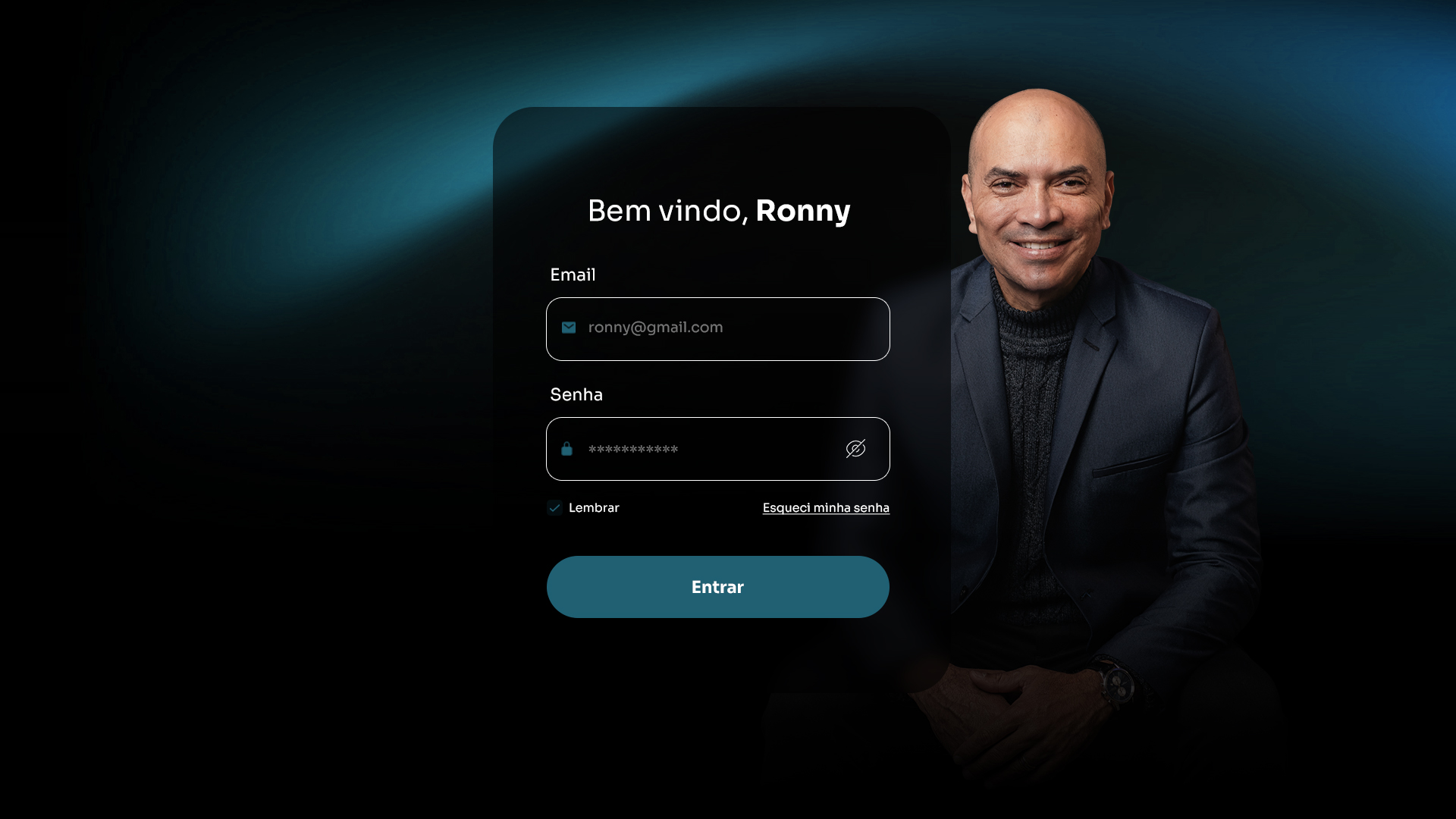Screen dimensions: 1456x819
Task: Click the word senha in the forgot-password link
Action: click(x=871, y=508)
